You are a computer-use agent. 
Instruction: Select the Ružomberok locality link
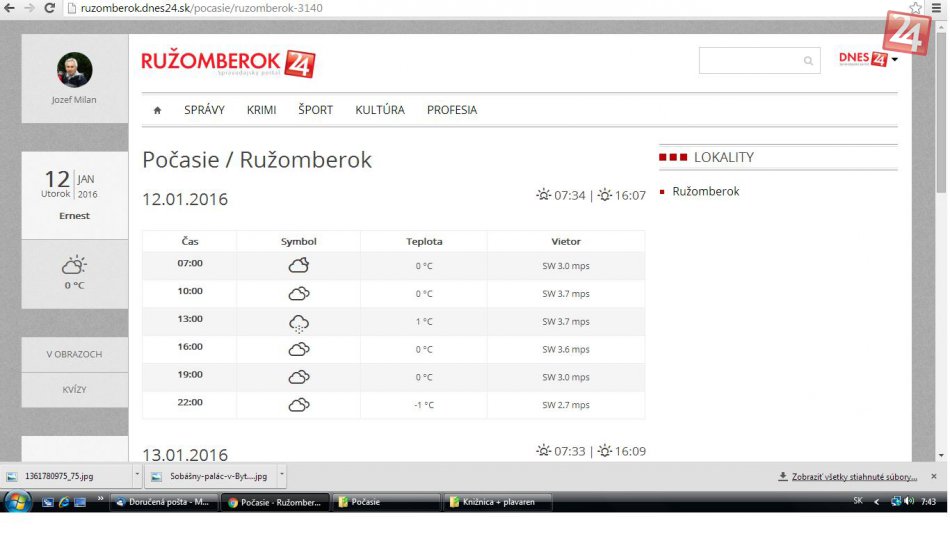pos(705,191)
